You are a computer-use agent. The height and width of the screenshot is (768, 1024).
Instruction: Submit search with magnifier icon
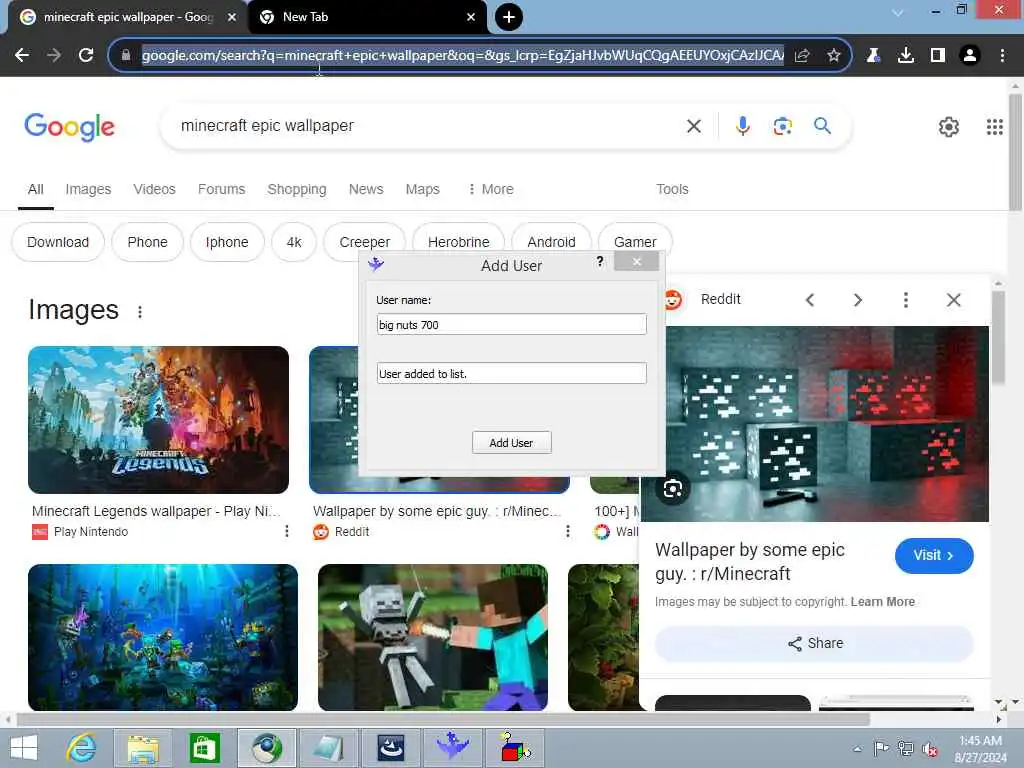(x=822, y=125)
